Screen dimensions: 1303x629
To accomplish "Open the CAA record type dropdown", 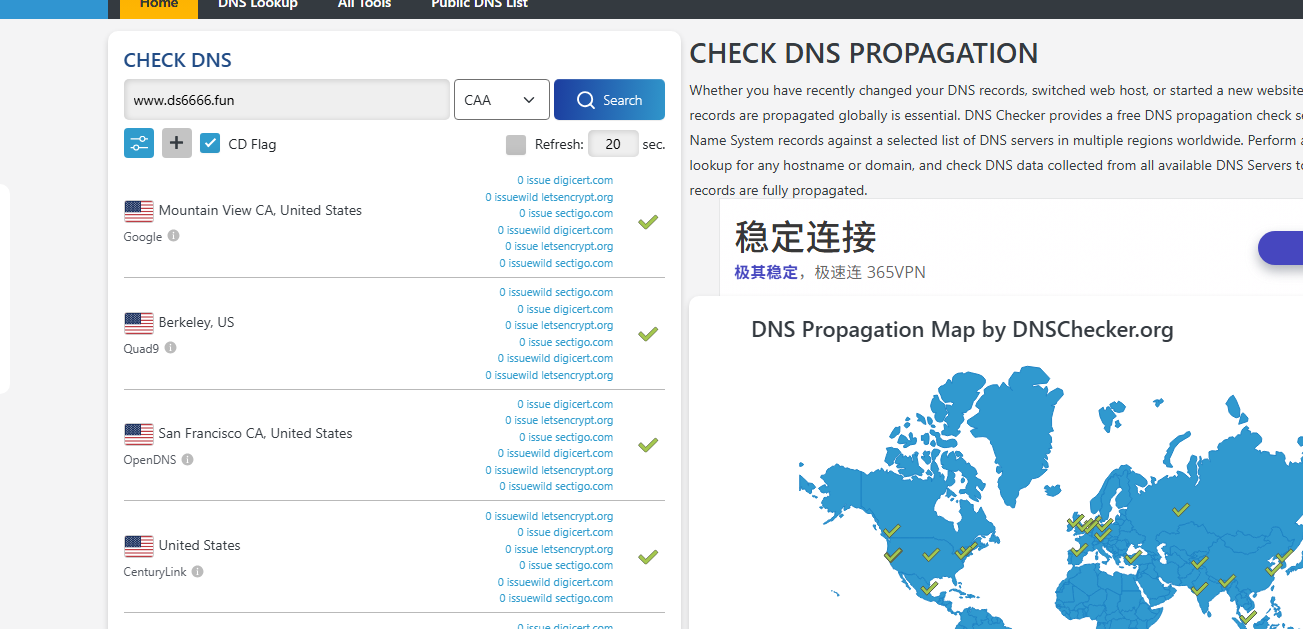I will 501,100.
